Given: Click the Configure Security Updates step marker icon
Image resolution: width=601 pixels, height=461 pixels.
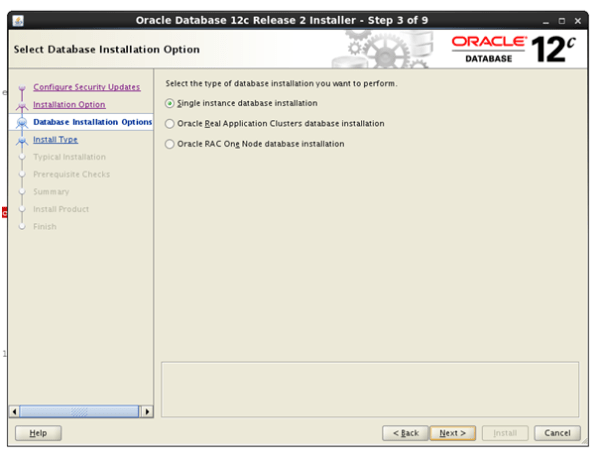Looking at the screenshot, I should pos(21,88).
